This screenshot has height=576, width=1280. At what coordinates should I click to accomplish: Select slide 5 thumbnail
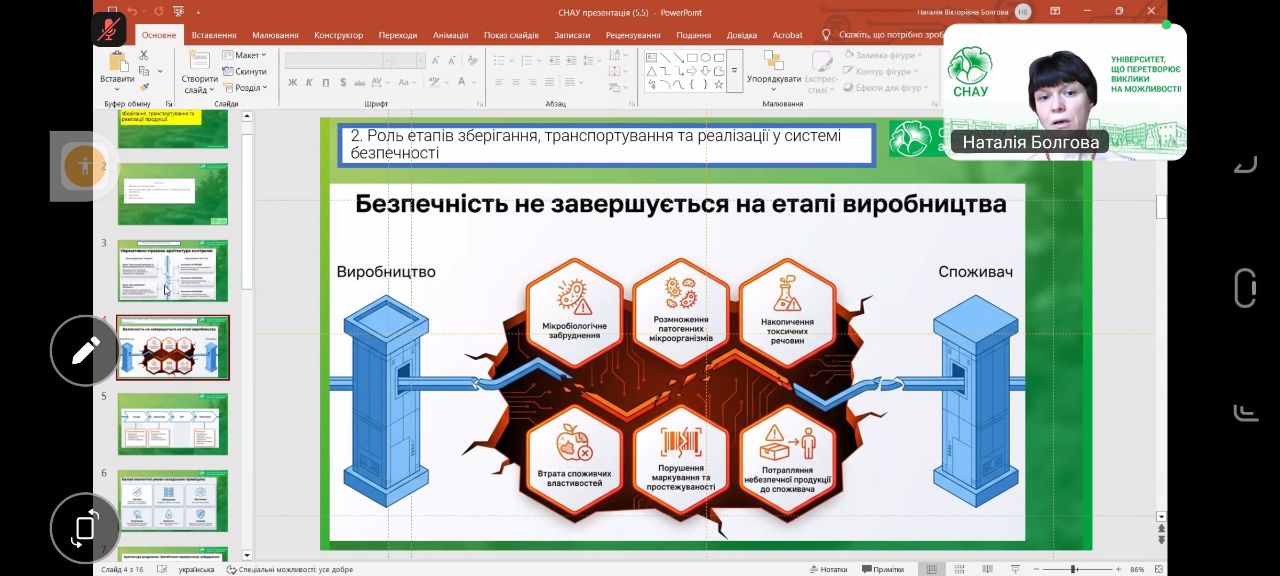[x=173, y=424]
